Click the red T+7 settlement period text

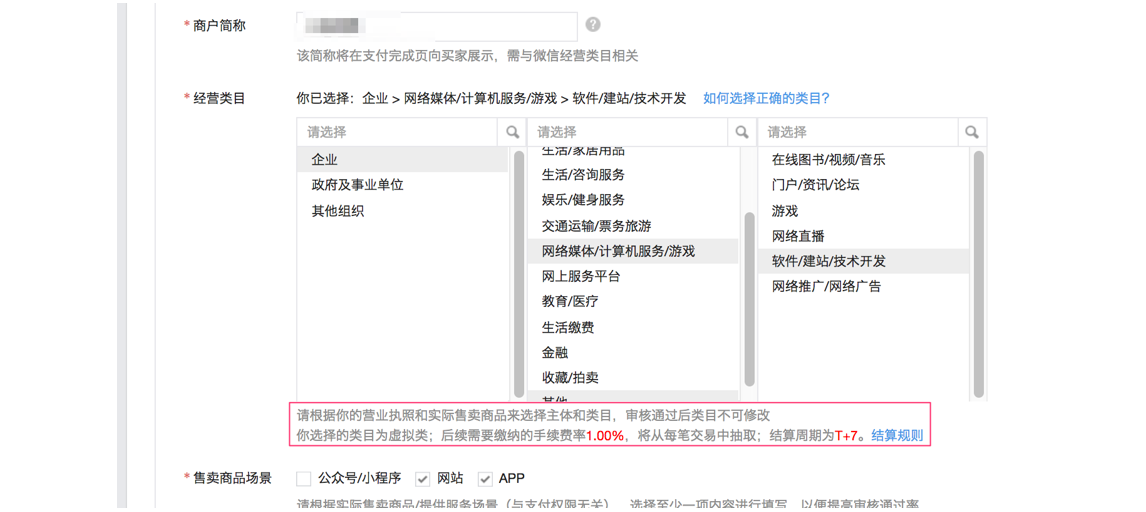tap(846, 436)
